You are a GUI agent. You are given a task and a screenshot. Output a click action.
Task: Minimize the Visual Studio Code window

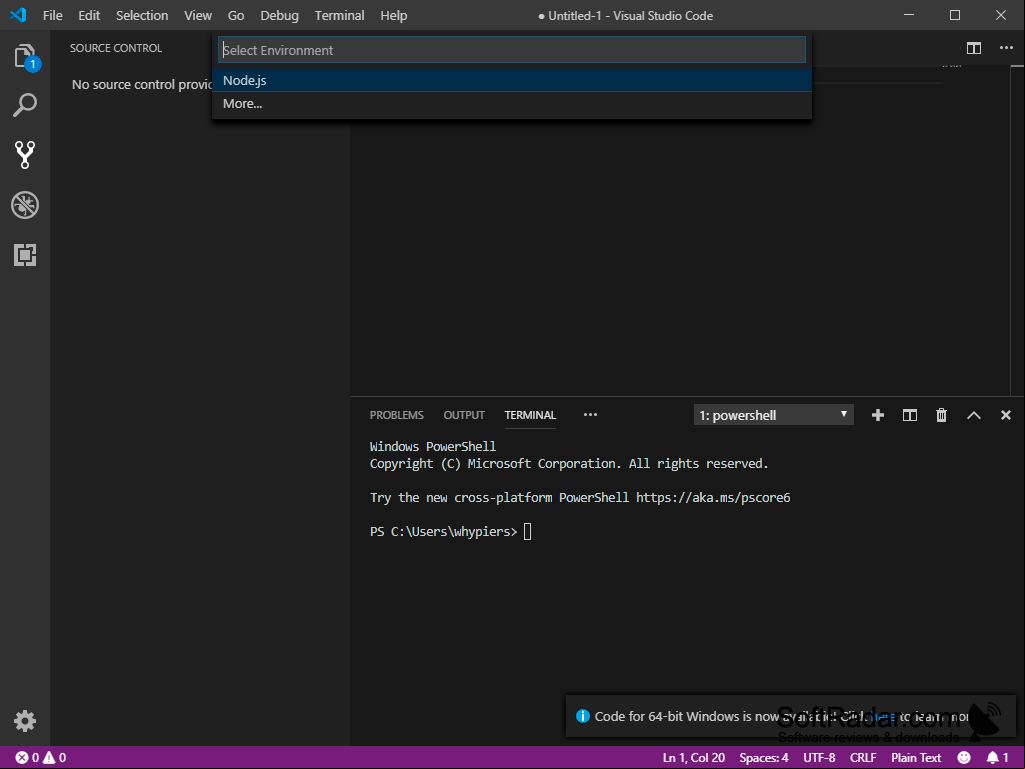909,15
